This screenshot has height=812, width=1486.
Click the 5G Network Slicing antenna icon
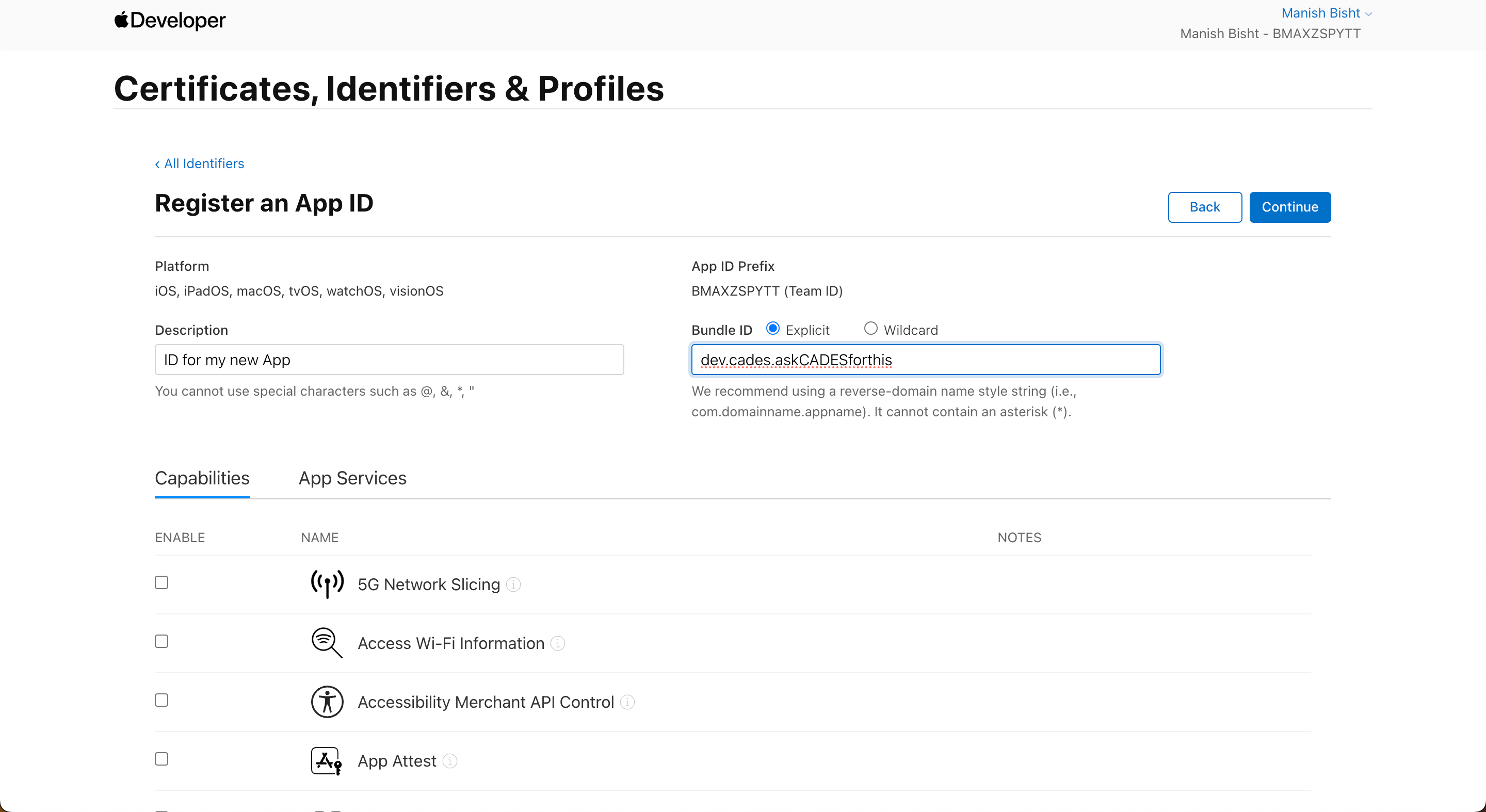[x=327, y=583]
